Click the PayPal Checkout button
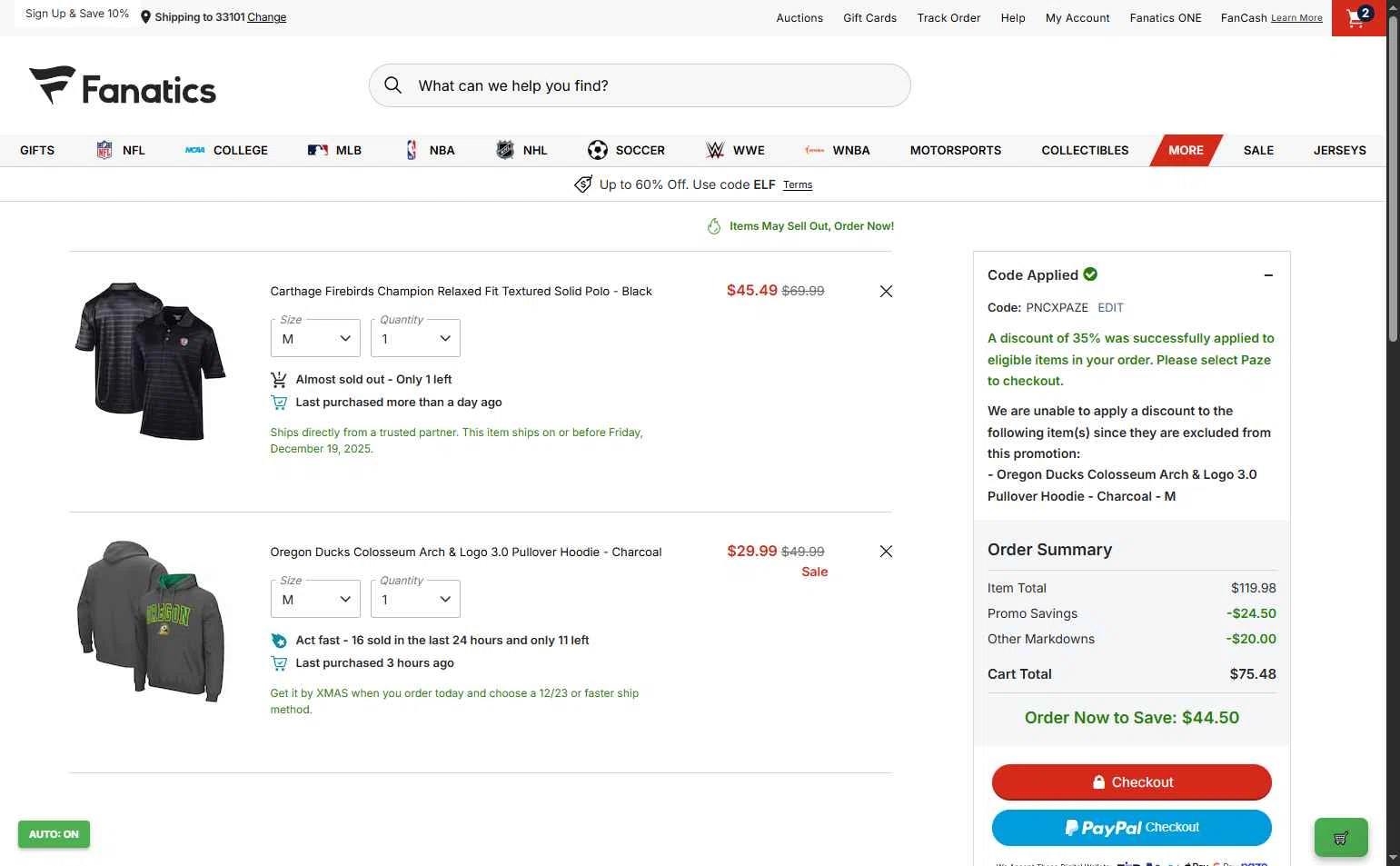This screenshot has height=866, width=1400. click(1131, 828)
